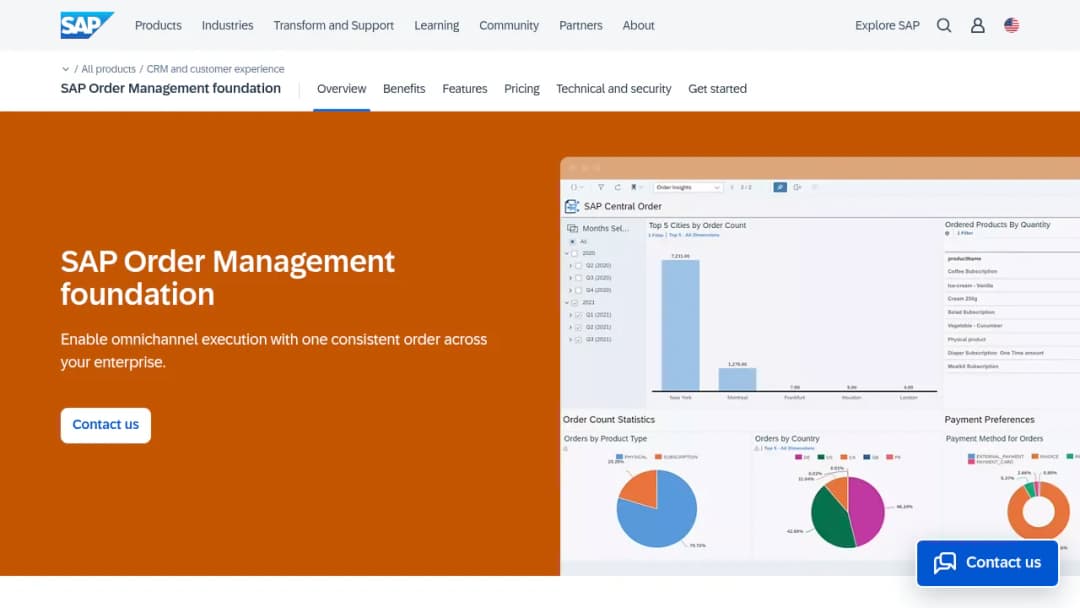Click 'Order Count Statistics' heading
The image size is (1080, 608).
click(x=609, y=419)
